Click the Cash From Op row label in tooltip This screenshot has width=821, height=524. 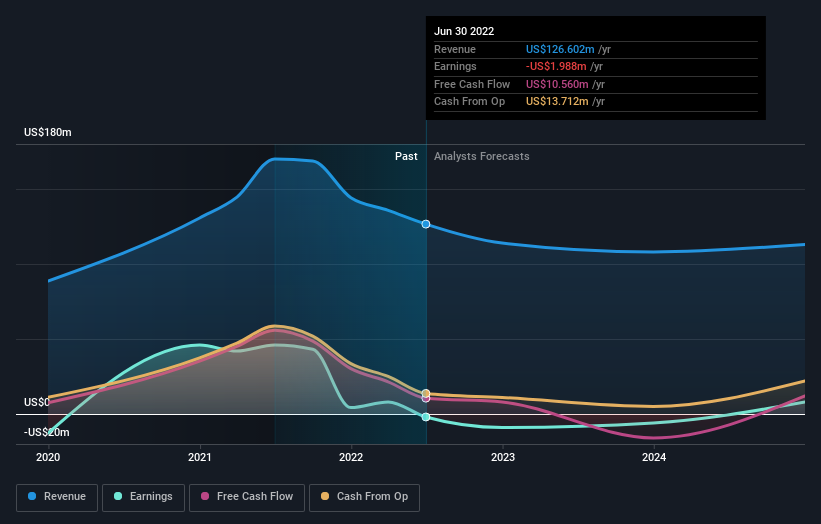point(469,102)
